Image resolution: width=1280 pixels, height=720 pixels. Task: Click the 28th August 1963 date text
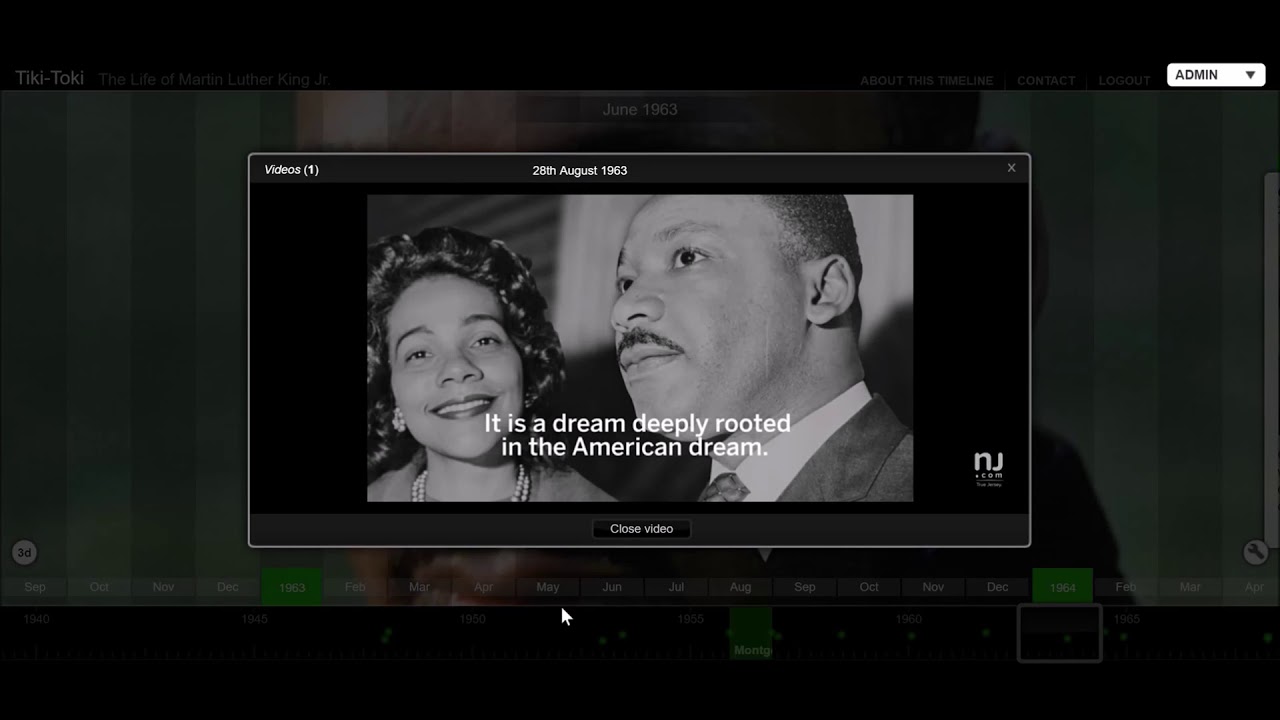click(580, 171)
